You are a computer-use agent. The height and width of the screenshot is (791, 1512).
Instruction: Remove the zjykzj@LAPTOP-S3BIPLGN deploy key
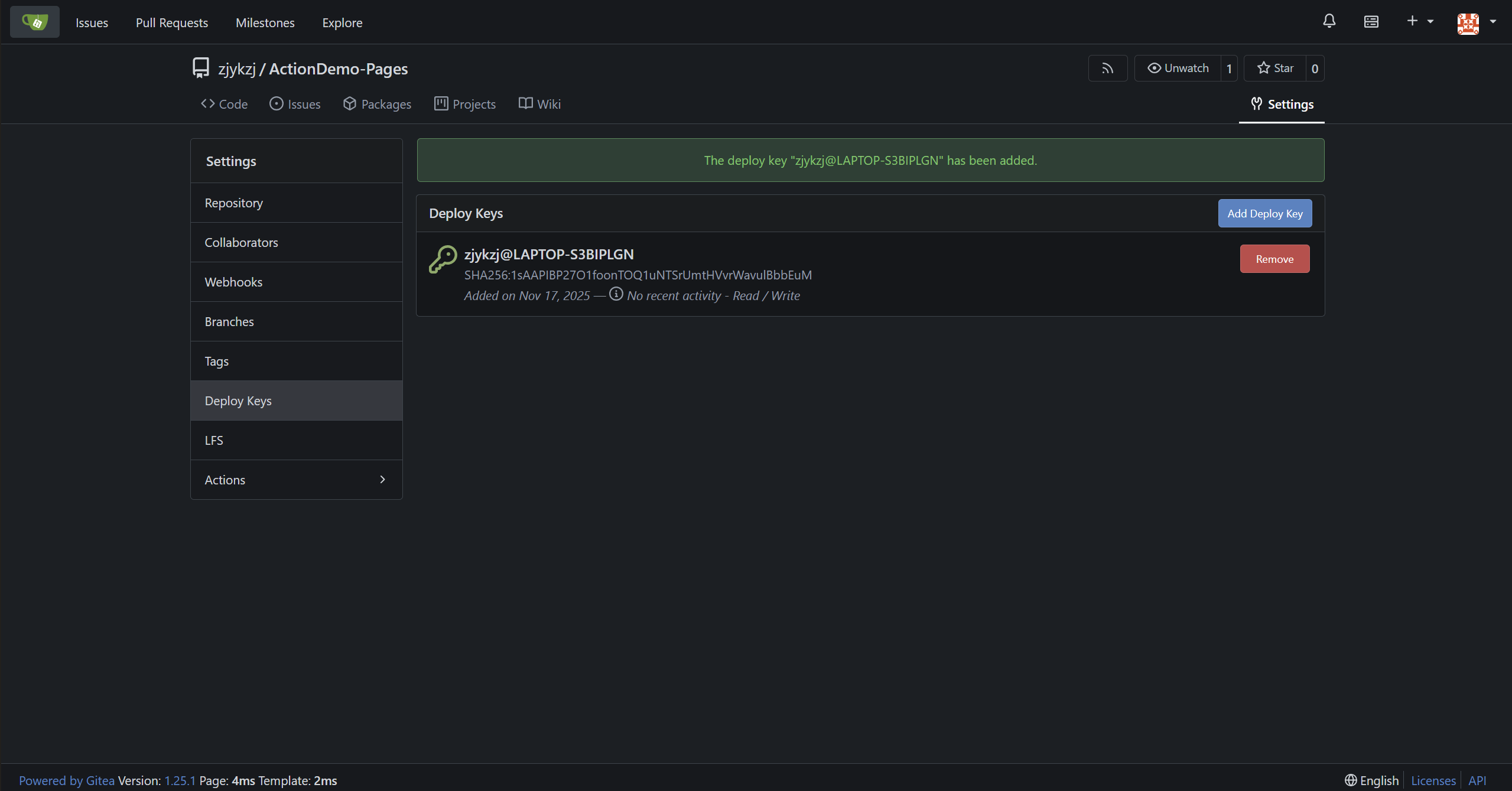(1274, 259)
